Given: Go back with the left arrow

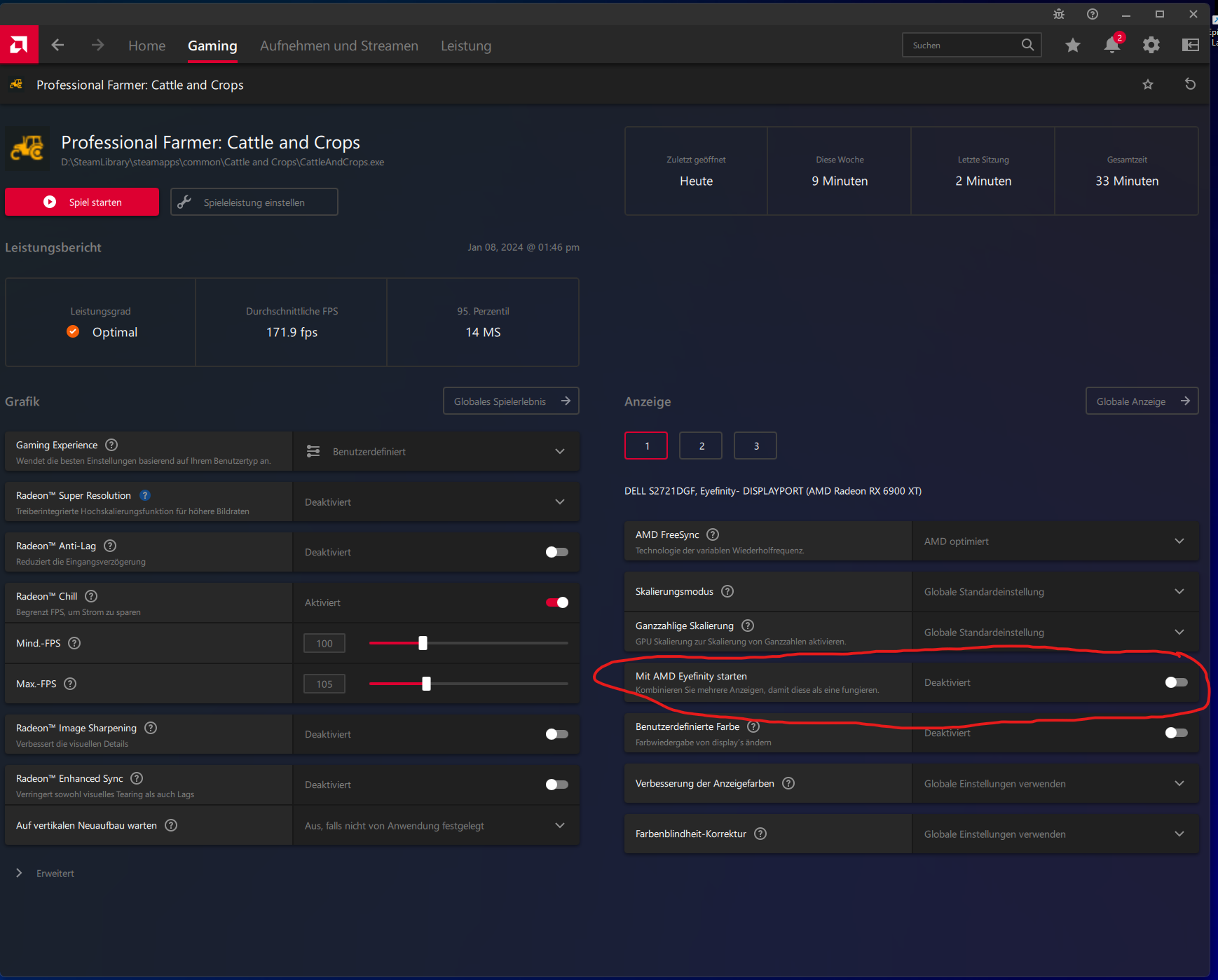Looking at the screenshot, I should tap(57, 46).
